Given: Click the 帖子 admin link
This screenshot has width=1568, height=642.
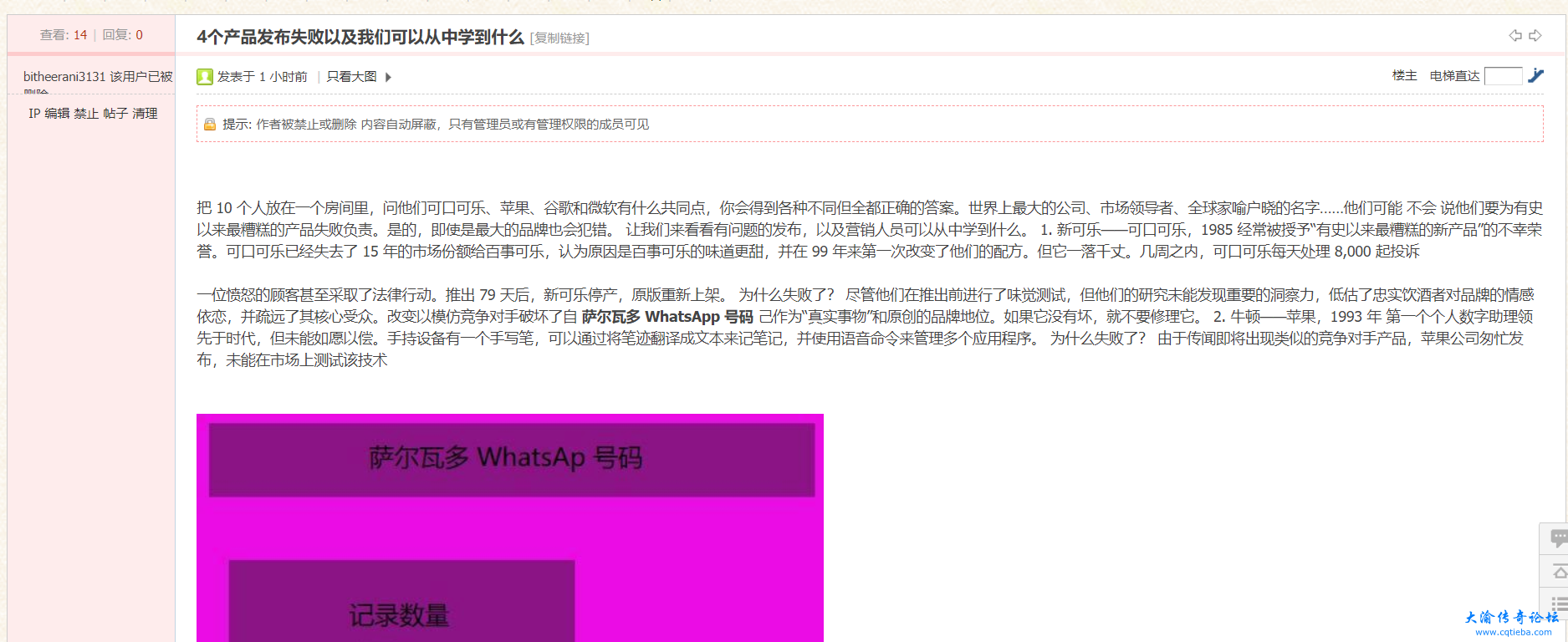Looking at the screenshot, I should 115,114.
